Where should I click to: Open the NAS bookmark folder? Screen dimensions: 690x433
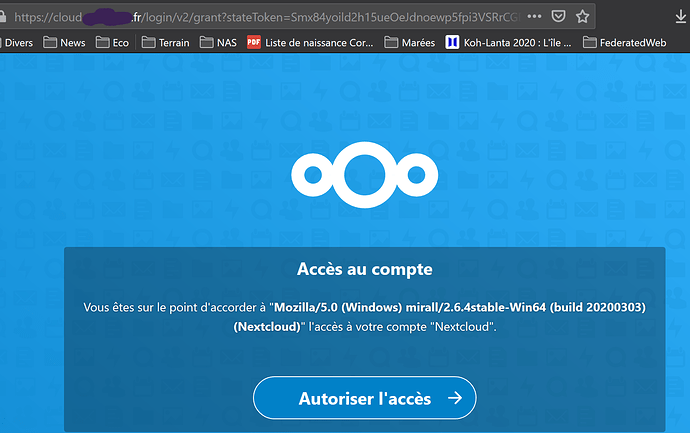click(218, 43)
